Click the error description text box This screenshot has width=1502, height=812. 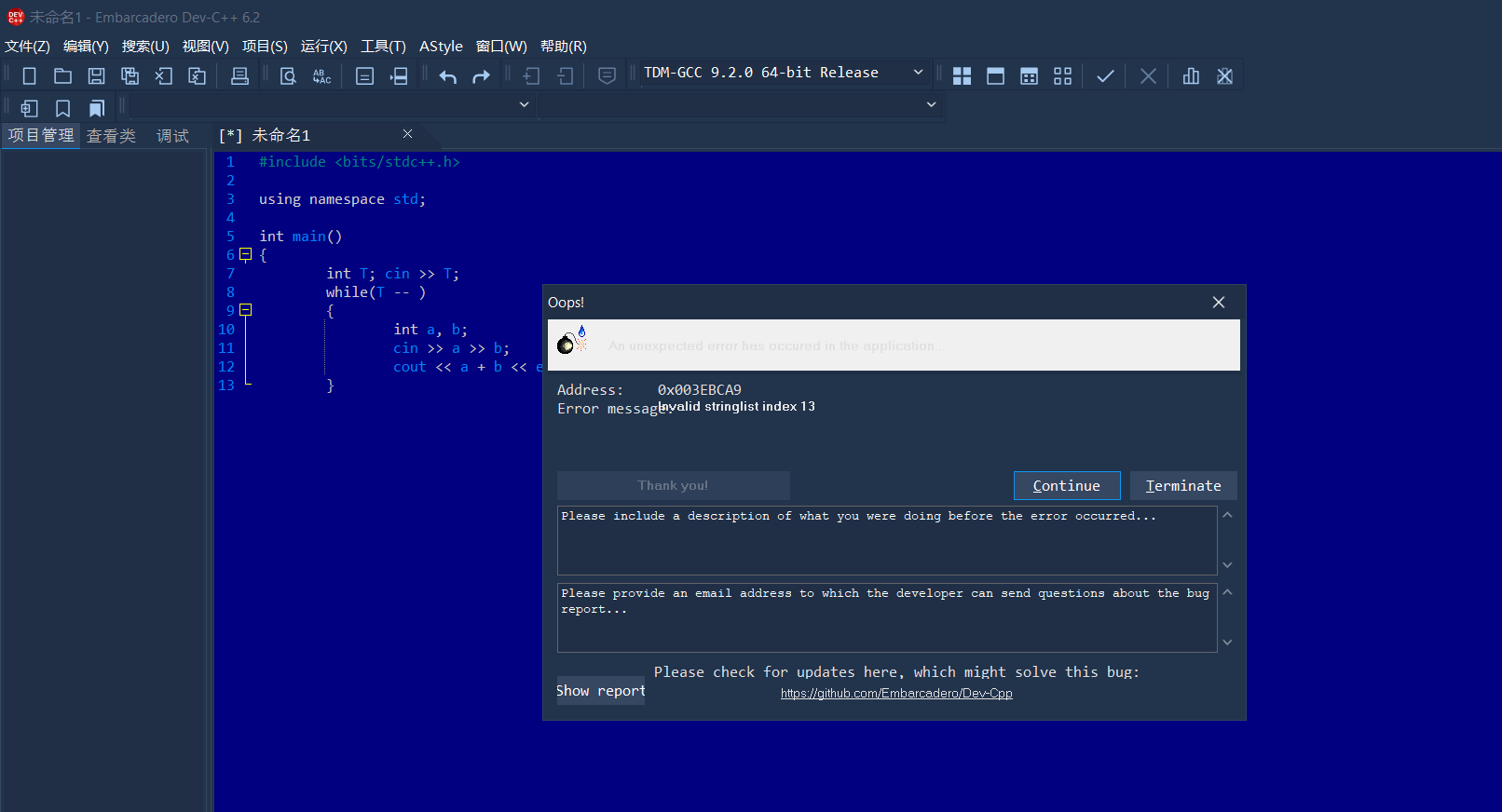click(x=887, y=540)
